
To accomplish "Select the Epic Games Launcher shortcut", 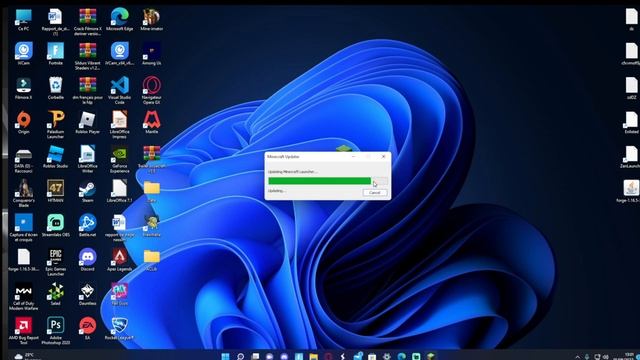I will (56, 262).
